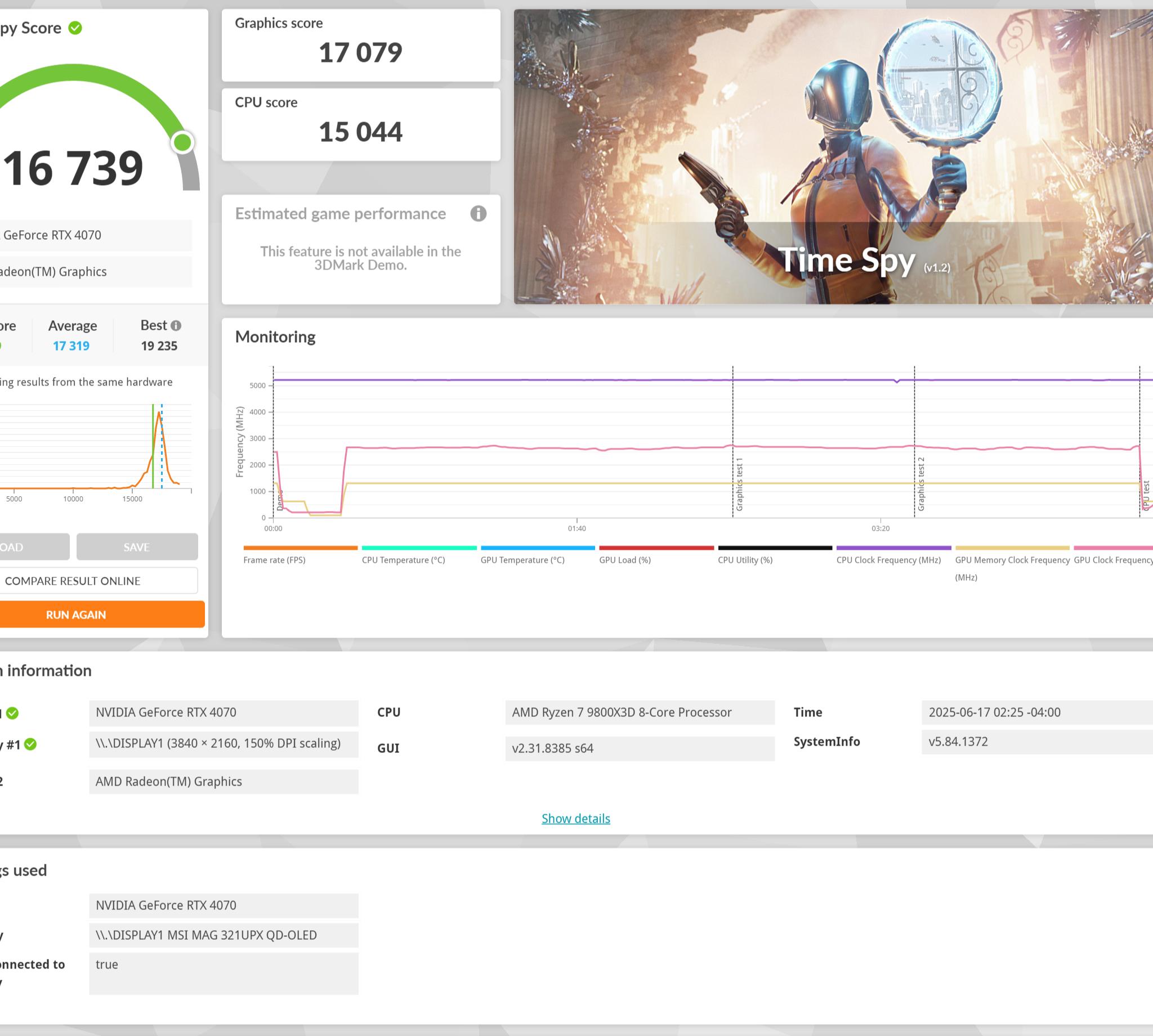Click the GUI version v2.31.8385 s64
Image resolution: width=1153 pixels, height=1036 pixels.
click(640, 748)
